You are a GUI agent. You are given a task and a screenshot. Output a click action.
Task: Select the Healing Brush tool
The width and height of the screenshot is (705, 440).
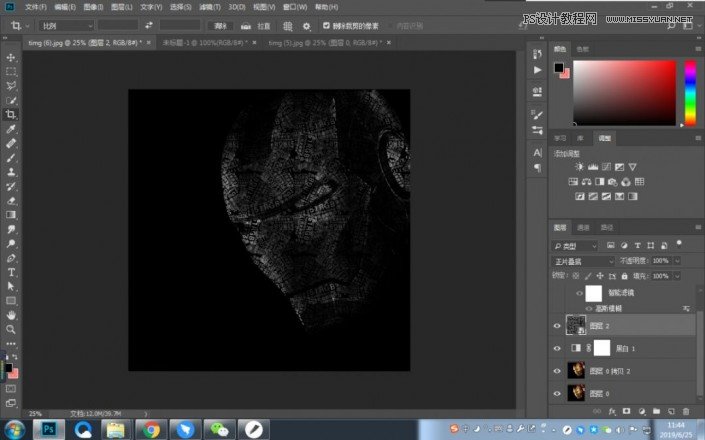(x=11, y=143)
